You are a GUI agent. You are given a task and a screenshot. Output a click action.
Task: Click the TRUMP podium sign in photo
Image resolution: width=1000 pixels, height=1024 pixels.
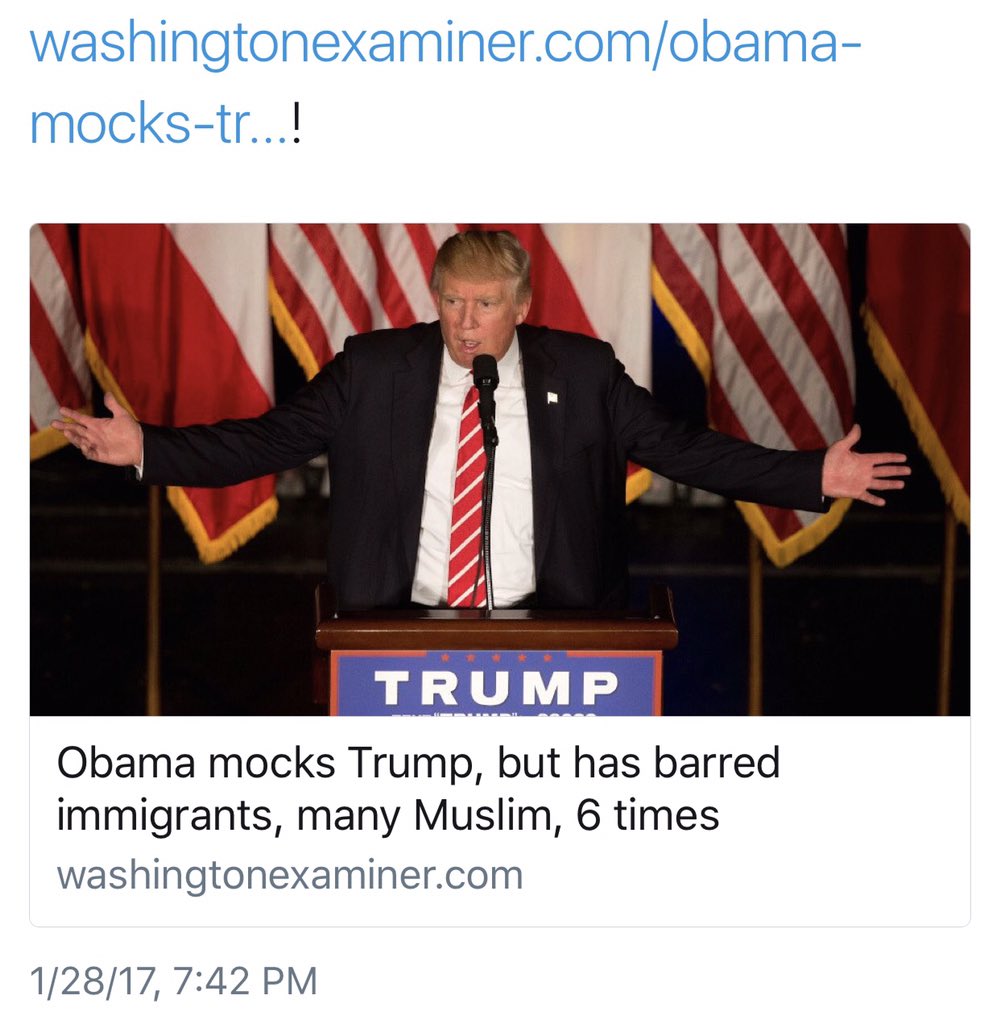[496, 684]
